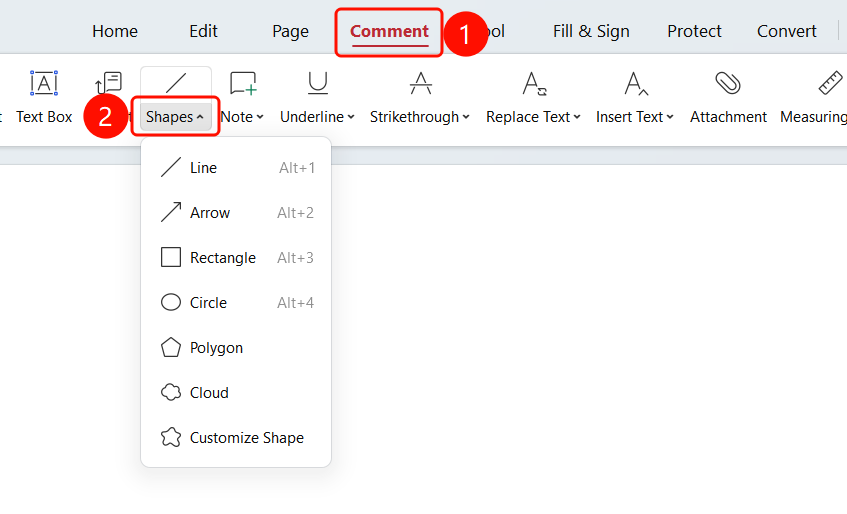Click the Strikethrough label

414,117
